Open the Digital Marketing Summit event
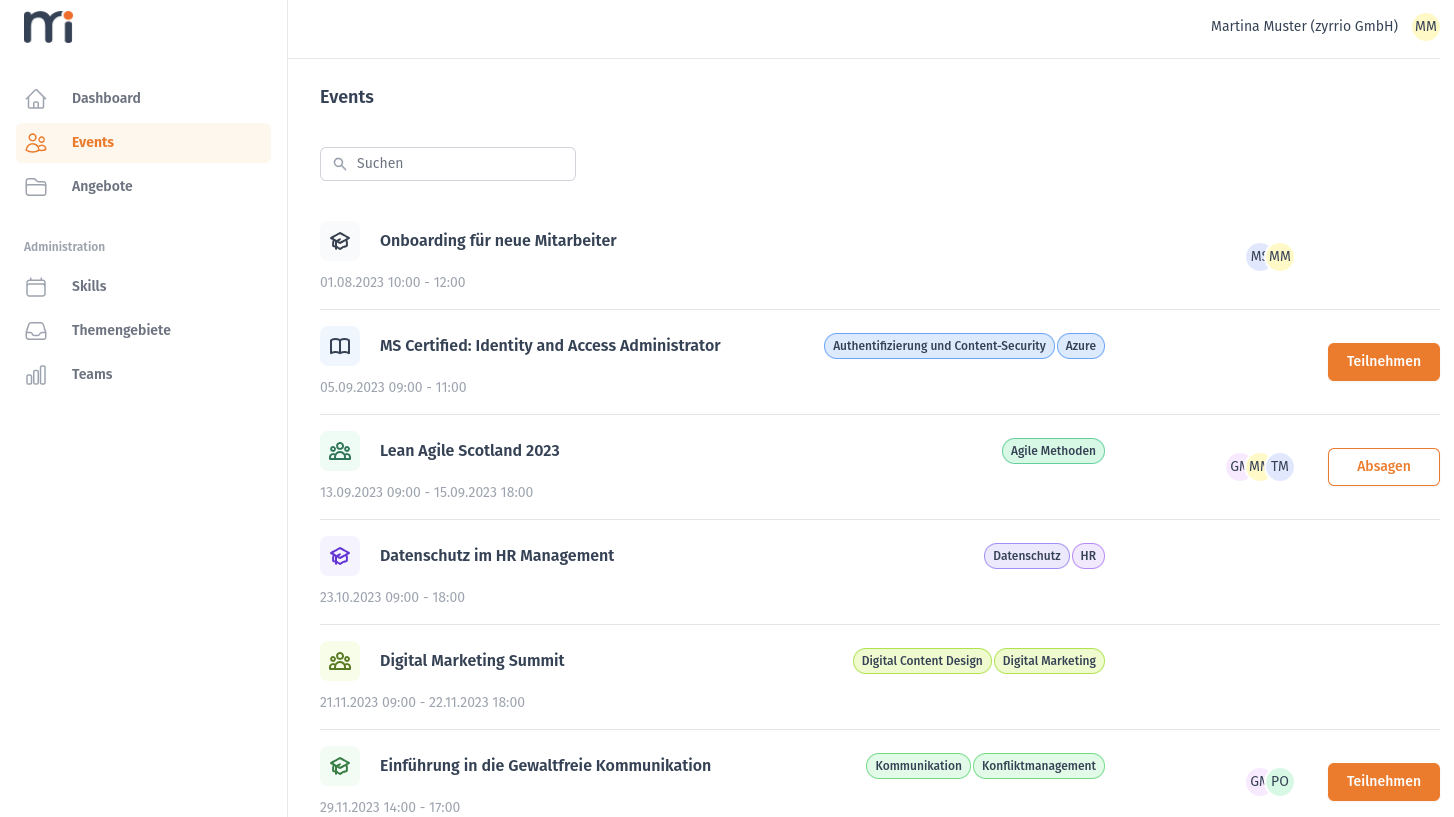 point(472,661)
